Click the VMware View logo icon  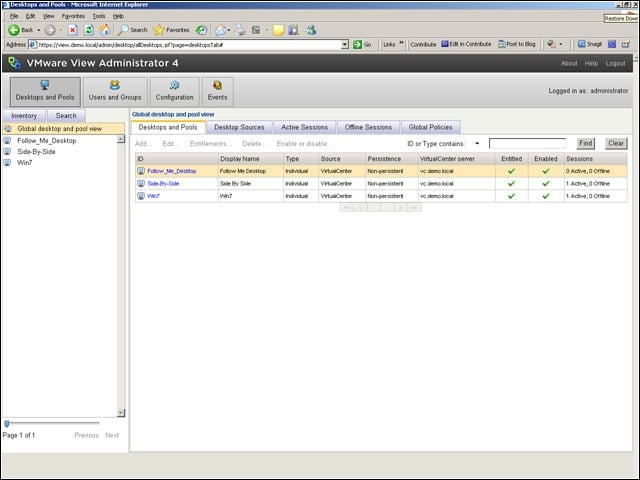coord(14,63)
